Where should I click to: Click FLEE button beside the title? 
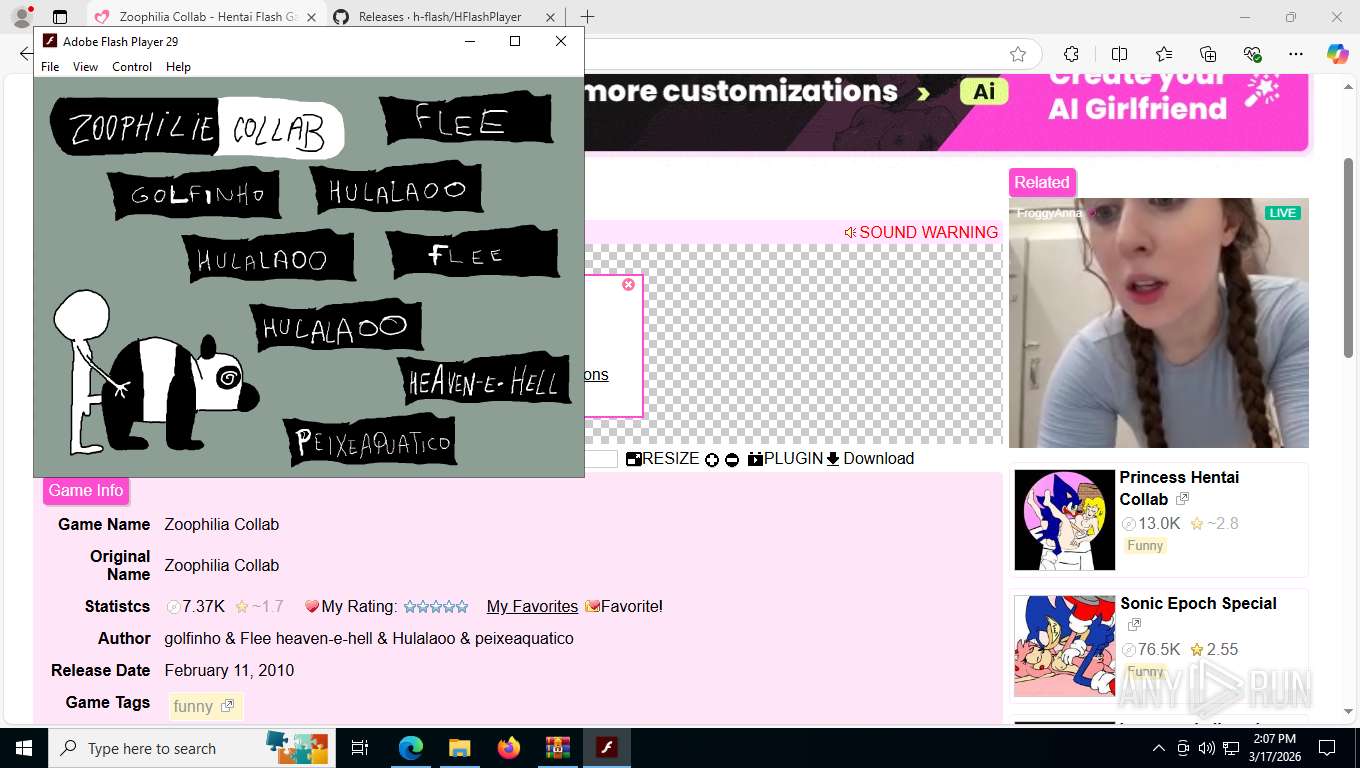(x=465, y=119)
